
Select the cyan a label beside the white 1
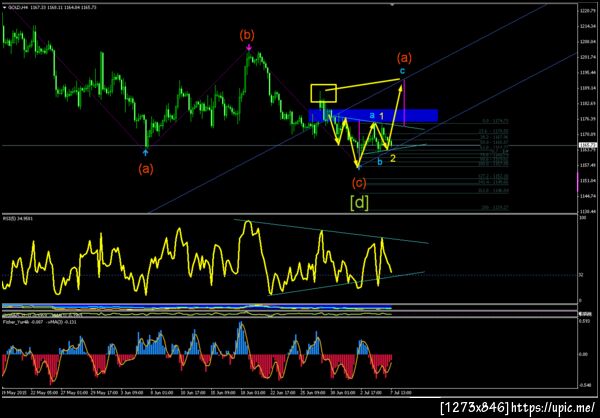(372, 115)
